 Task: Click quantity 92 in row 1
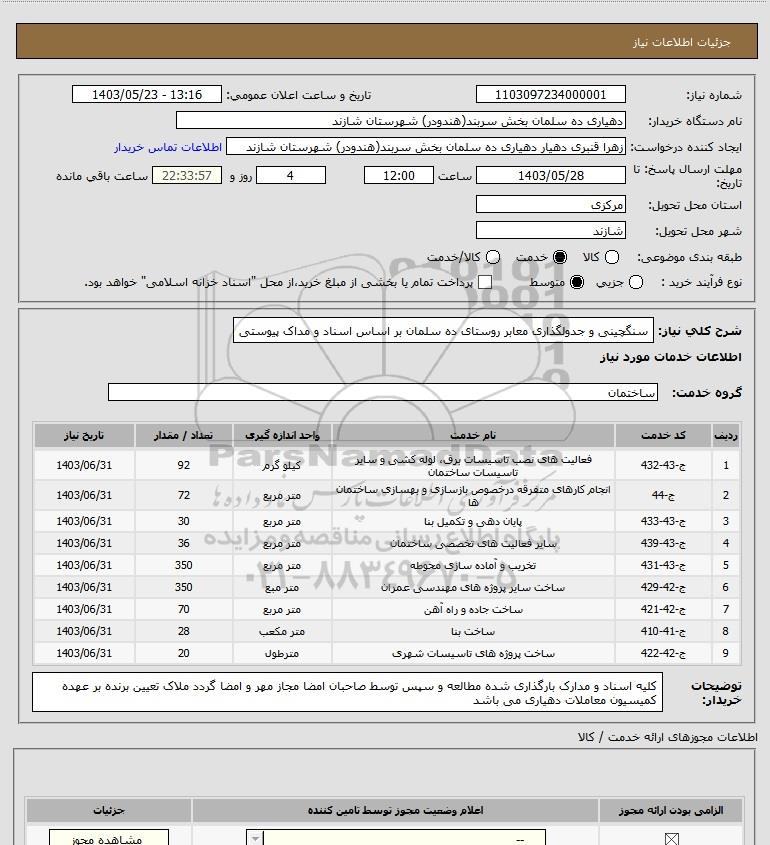(x=184, y=465)
